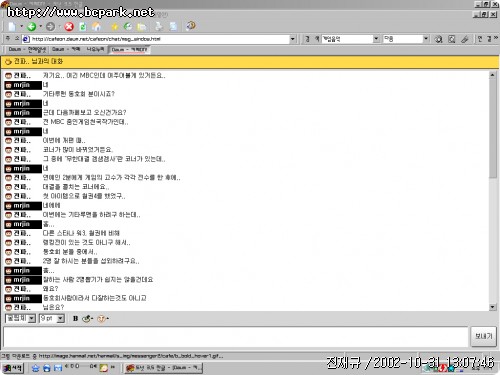Switch to the first Daum browser tab

point(27,50)
